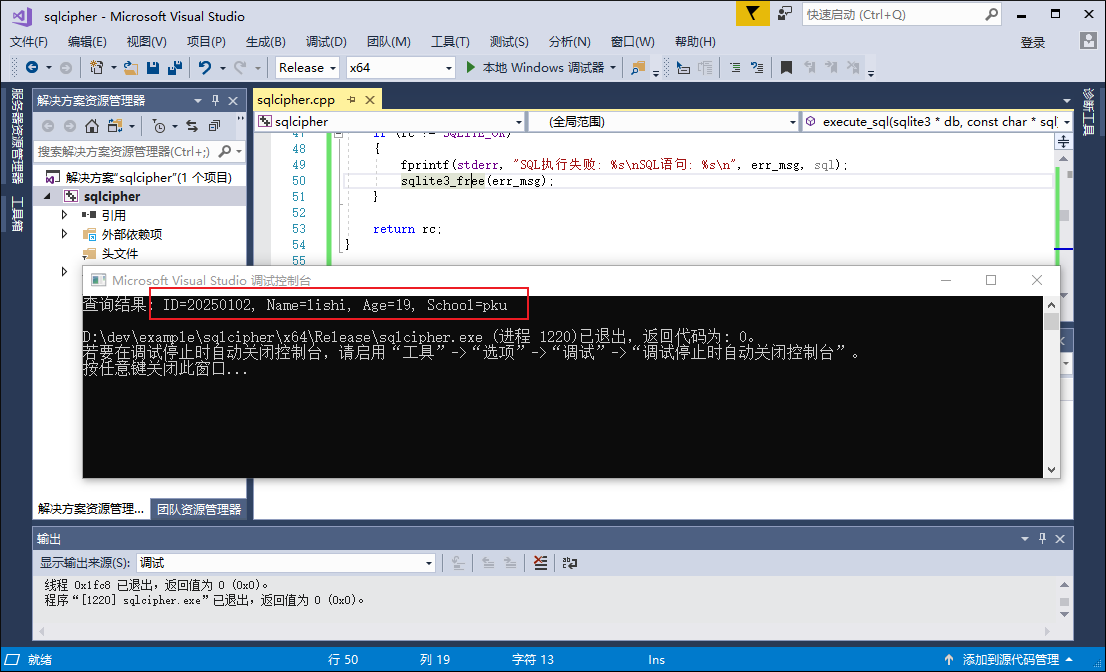Switch to the 团队资源管理器 tab
This screenshot has width=1106, height=672.
tap(199, 509)
